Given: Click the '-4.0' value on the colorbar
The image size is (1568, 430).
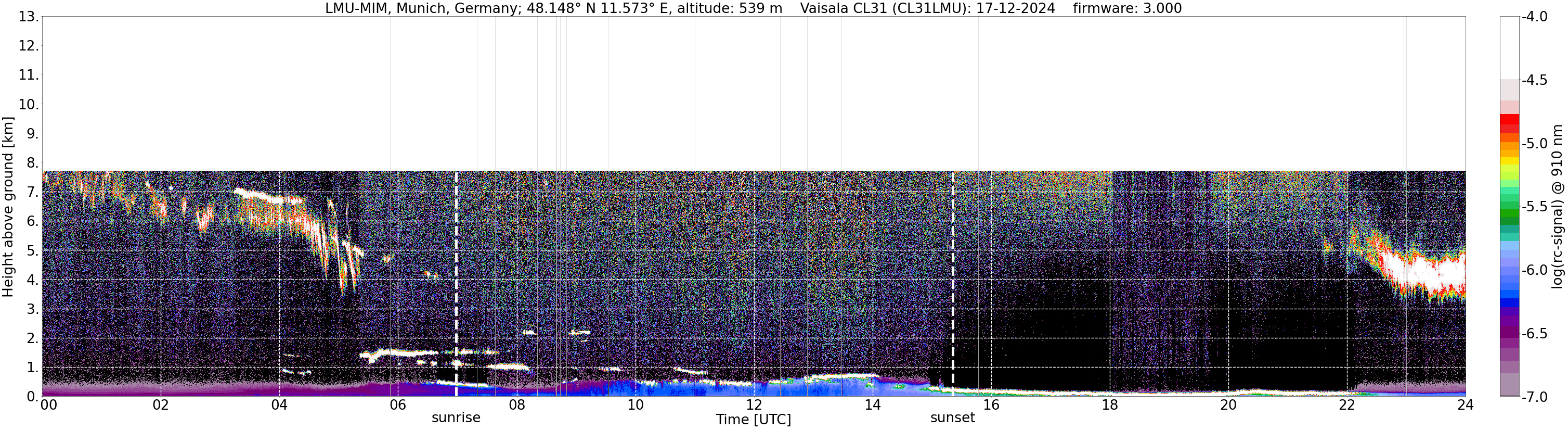Looking at the screenshot, I should (x=1535, y=17).
